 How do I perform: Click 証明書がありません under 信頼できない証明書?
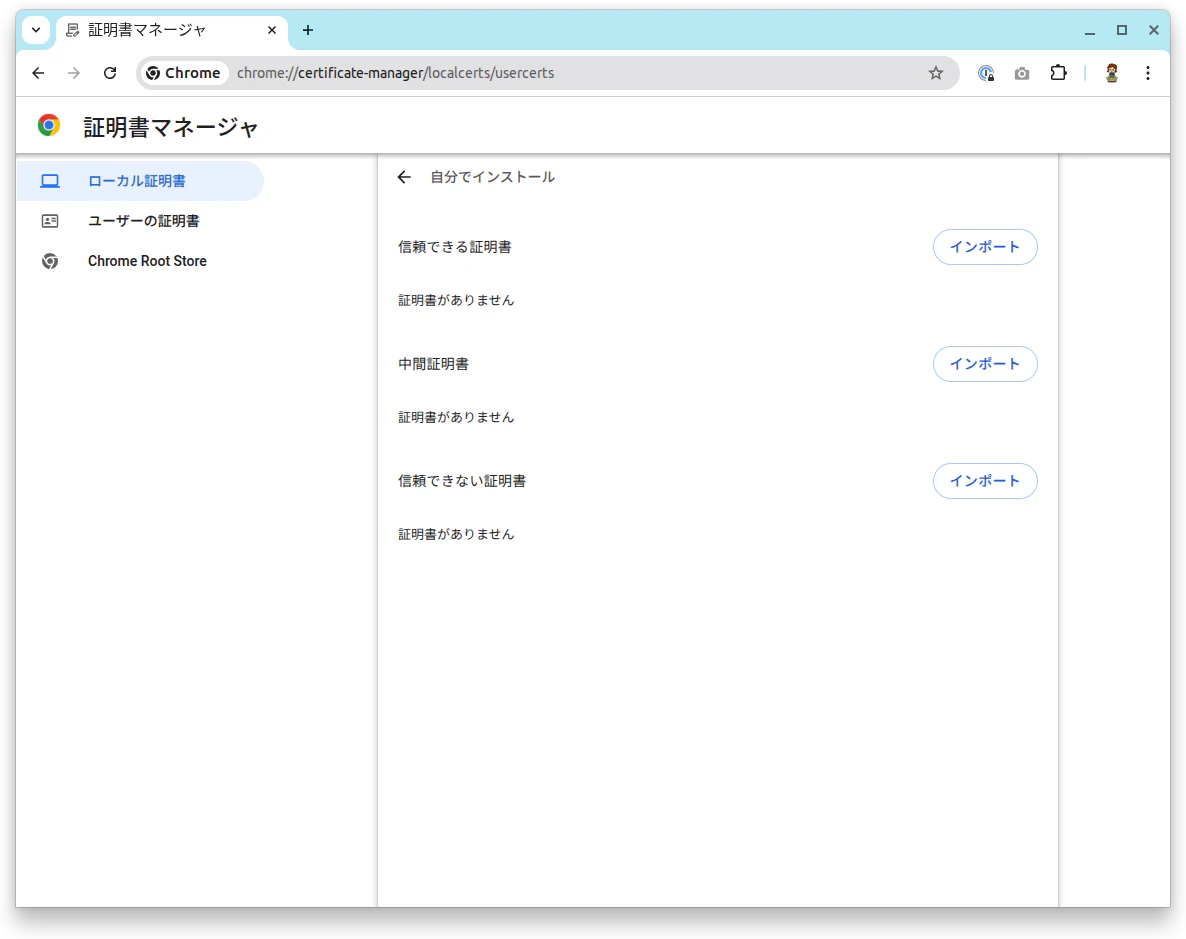456,534
